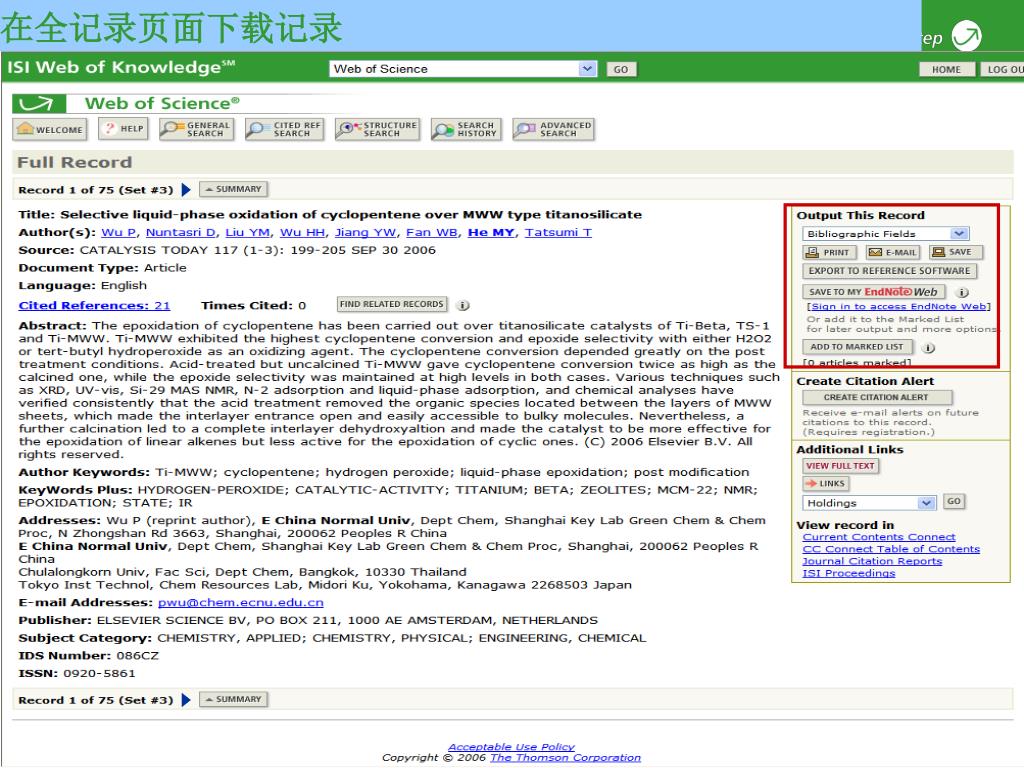This screenshot has height=768, width=1024.
Task: Click Sign in to access EndNote Web
Action: (x=899, y=306)
